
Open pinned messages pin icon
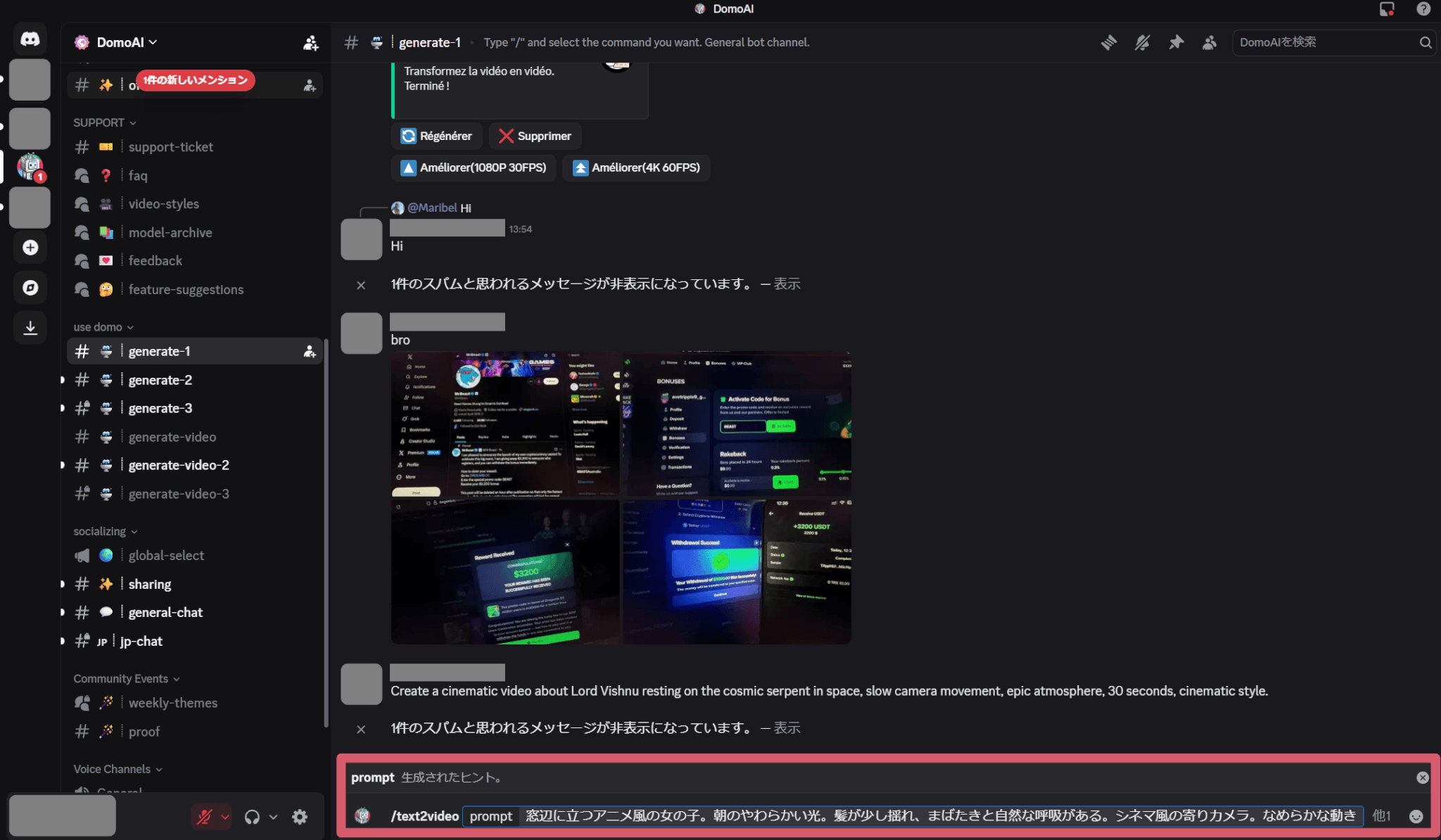tap(1176, 42)
